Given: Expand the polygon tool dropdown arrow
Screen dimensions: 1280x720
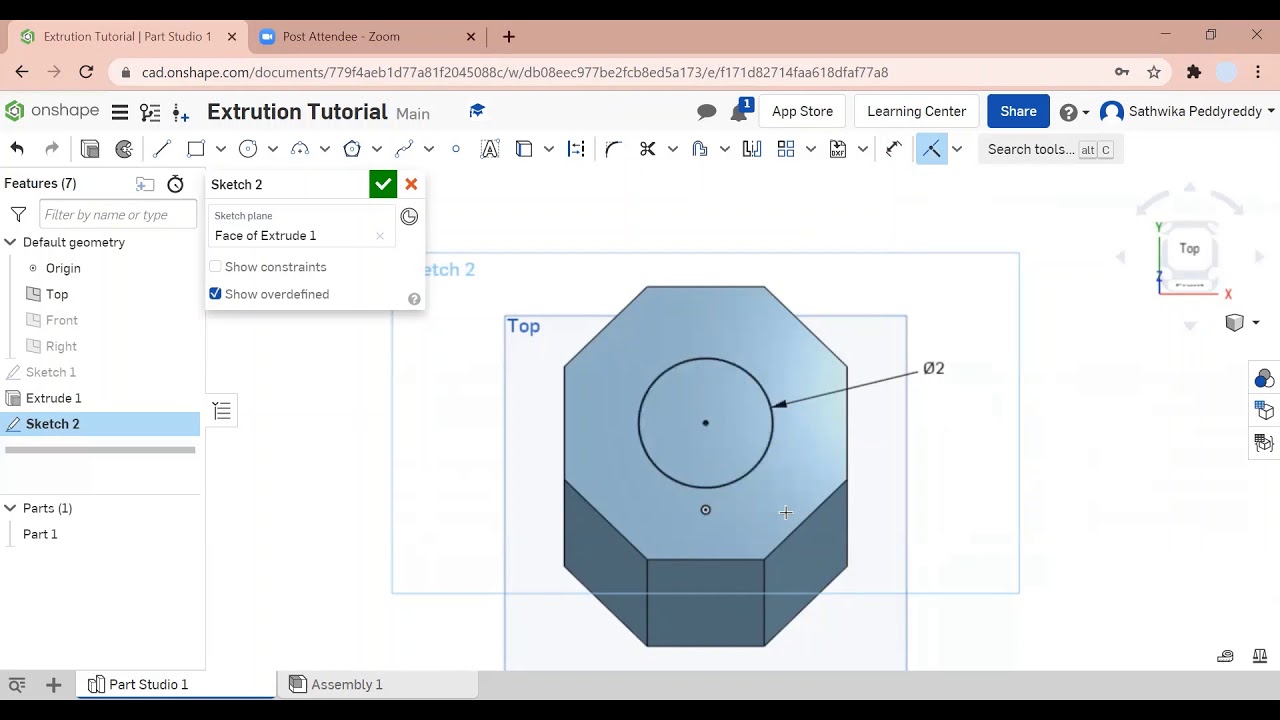Looking at the screenshot, I should pyautogui.click(x=377, y=149).
